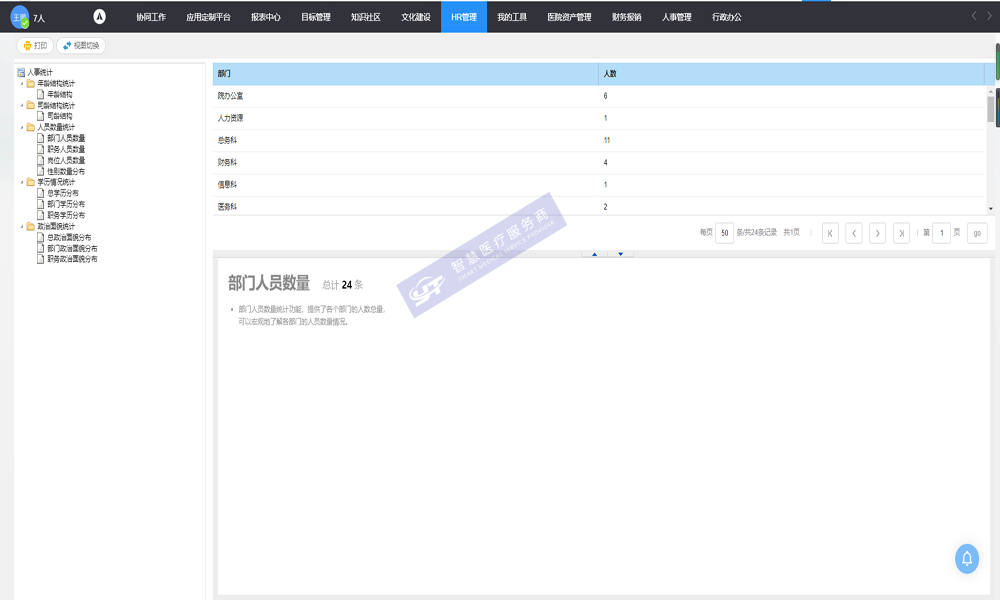Screen dimensions: 1000x600
Task: Open 职务人员数量 report in tree
Action: (66, 149)
